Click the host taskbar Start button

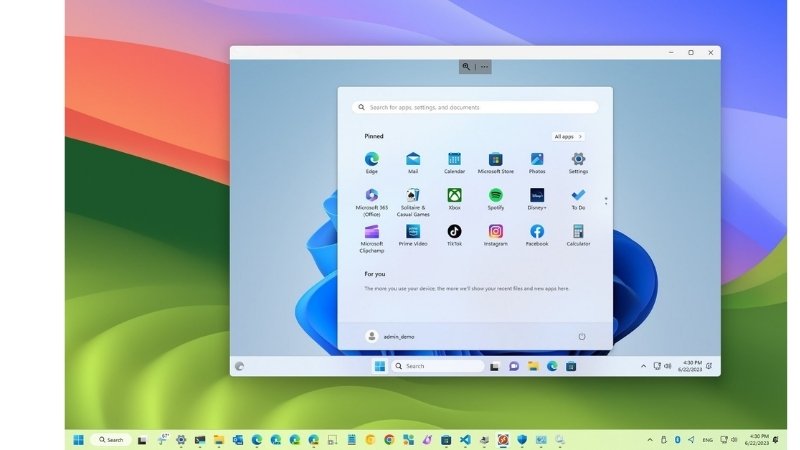[79, 439]
